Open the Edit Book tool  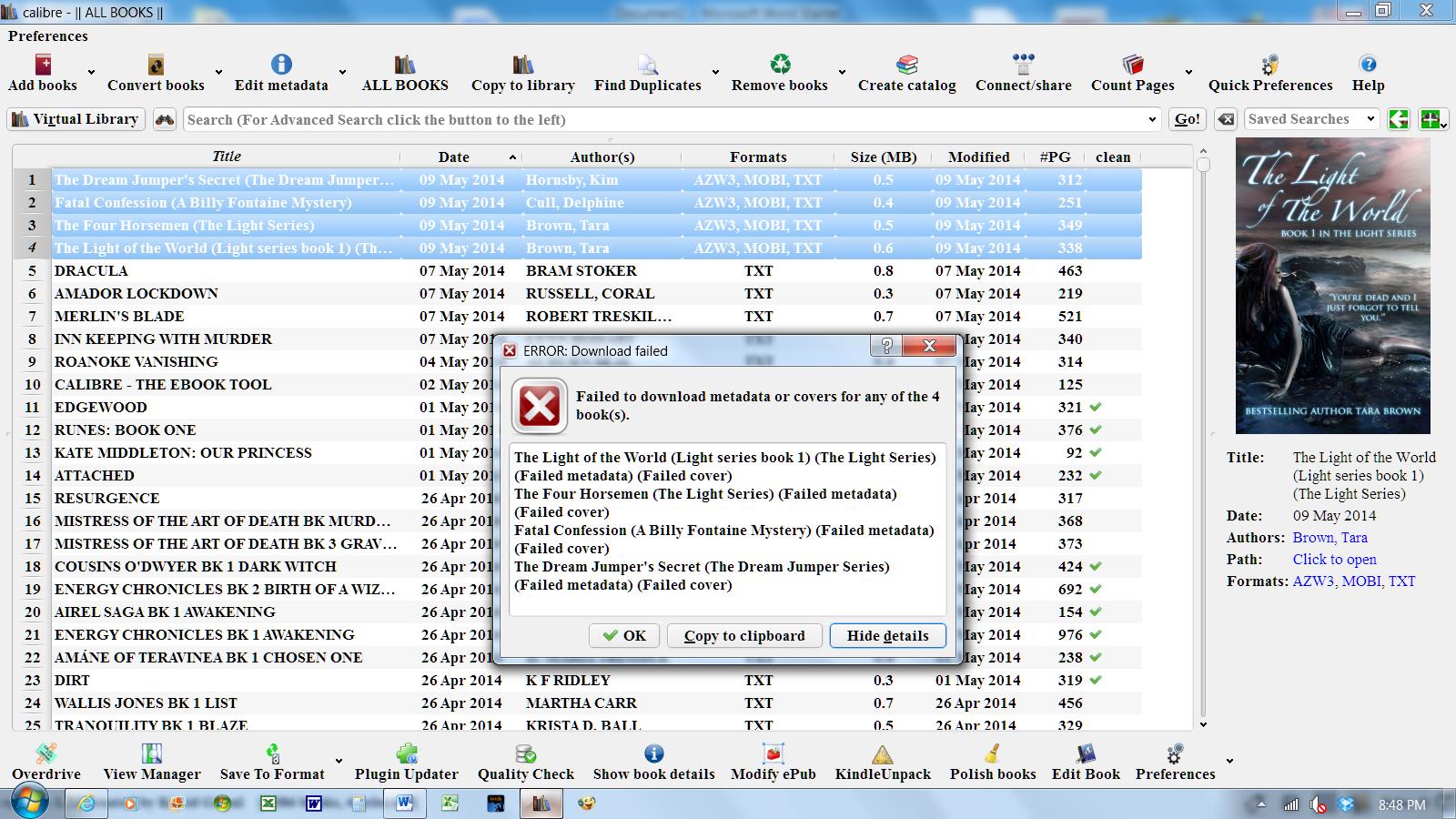pyautogui.click(x=1086, y=753)
